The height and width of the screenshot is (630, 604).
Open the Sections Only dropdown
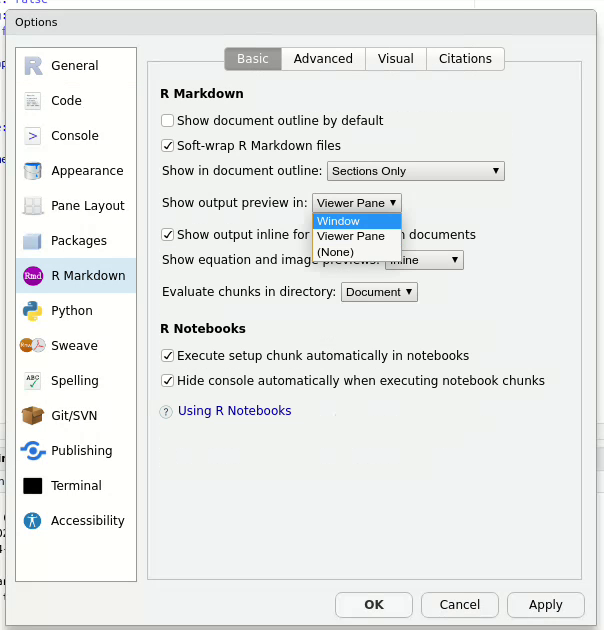point(416,171)
